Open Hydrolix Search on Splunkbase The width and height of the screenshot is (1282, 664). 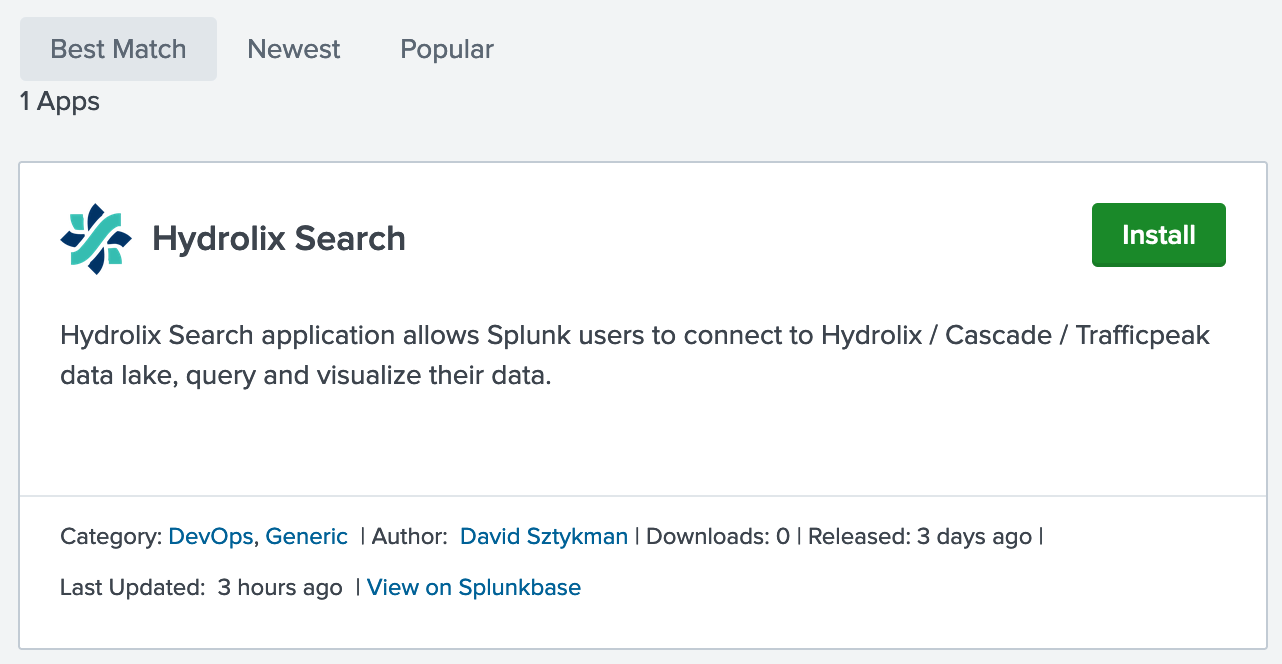(x=474, y=587)
